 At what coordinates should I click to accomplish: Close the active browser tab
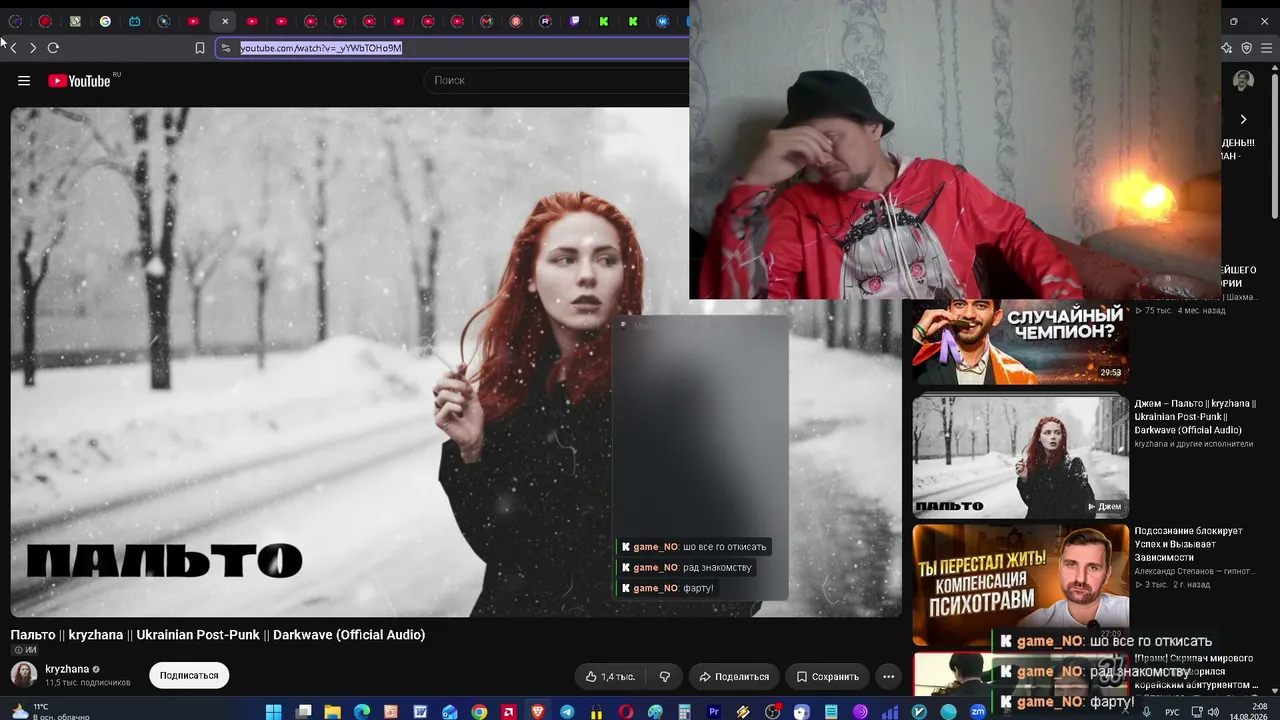224,21
